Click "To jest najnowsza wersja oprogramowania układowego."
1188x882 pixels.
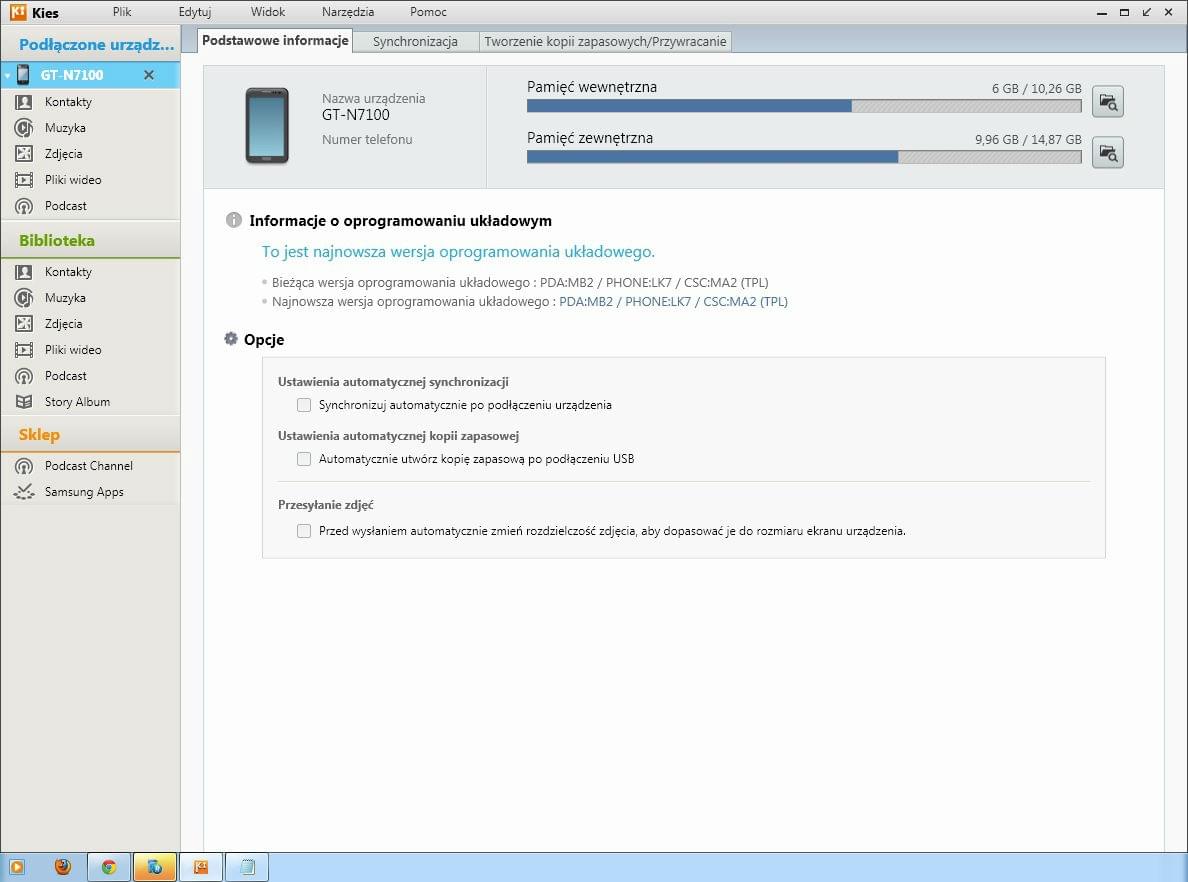(458, 252)
